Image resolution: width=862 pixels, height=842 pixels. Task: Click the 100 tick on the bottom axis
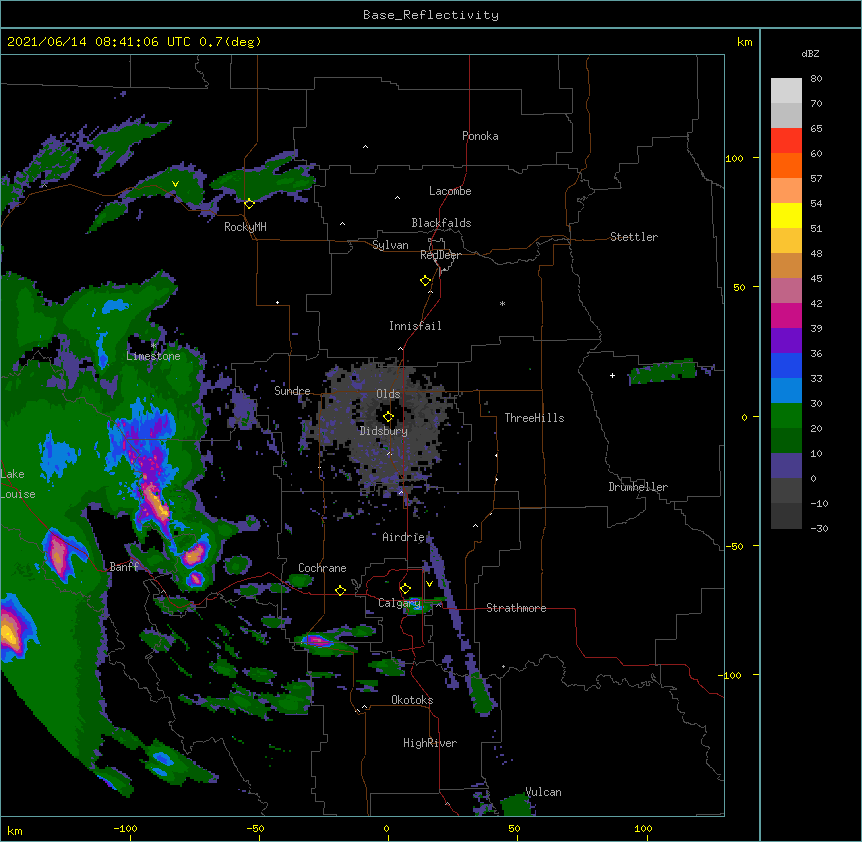[x=643, y=828]
